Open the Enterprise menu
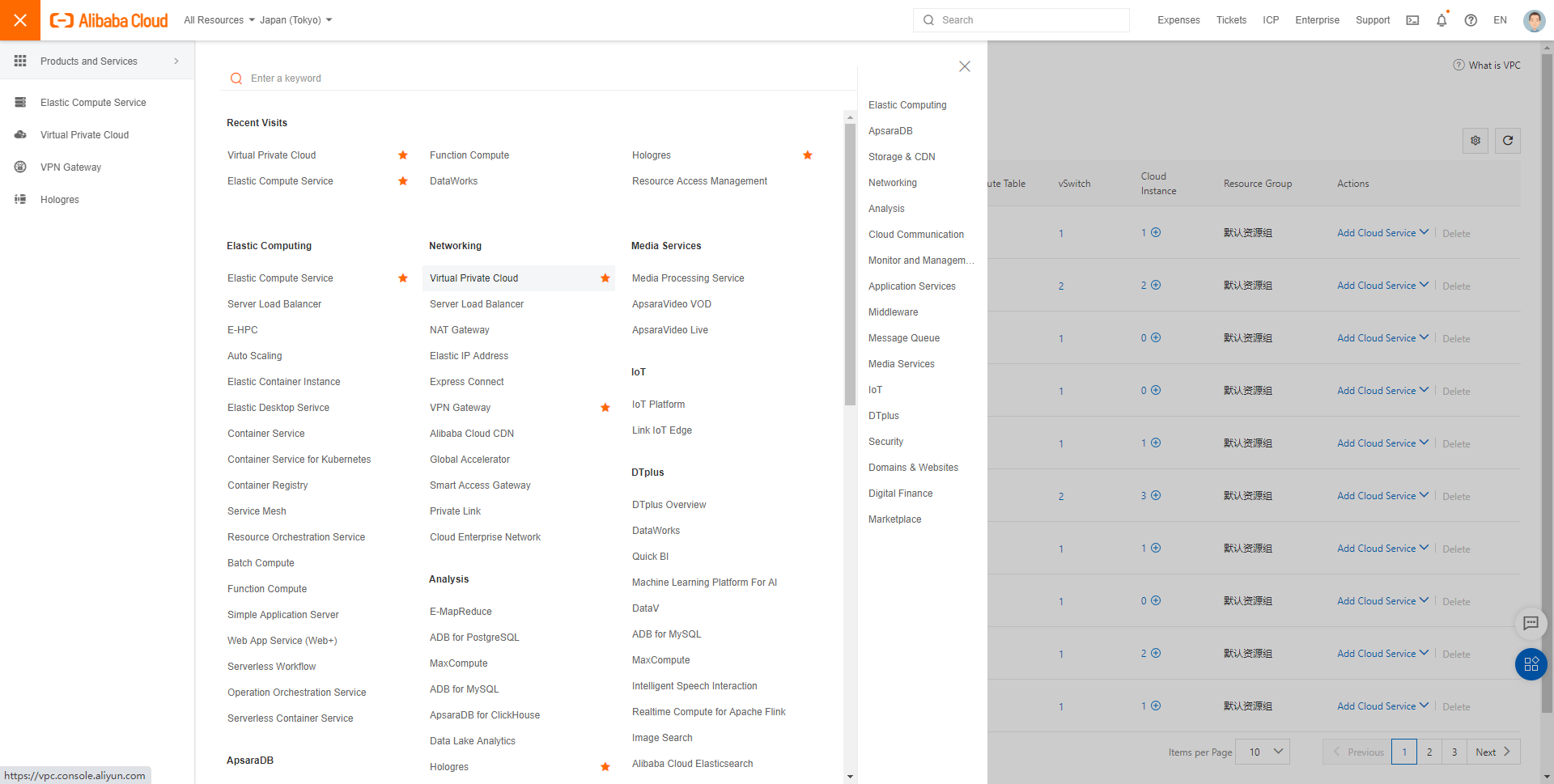The image size is (1554, 784). 1317,20
